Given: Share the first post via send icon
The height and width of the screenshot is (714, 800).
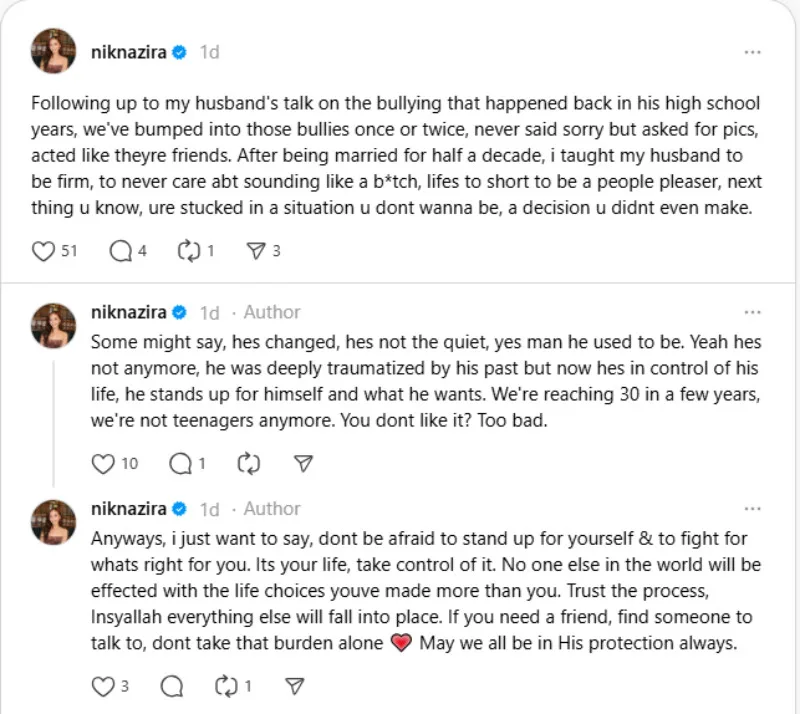Looking at the screenshot, I should click(x=255, y=251).
